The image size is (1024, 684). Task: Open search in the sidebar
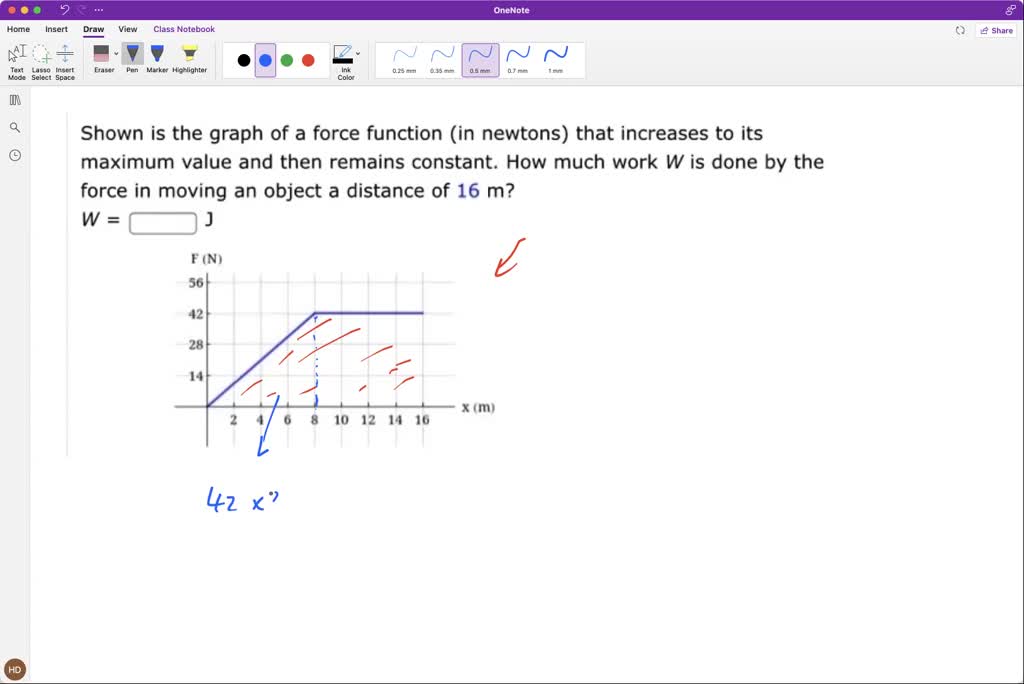[14, 128]
